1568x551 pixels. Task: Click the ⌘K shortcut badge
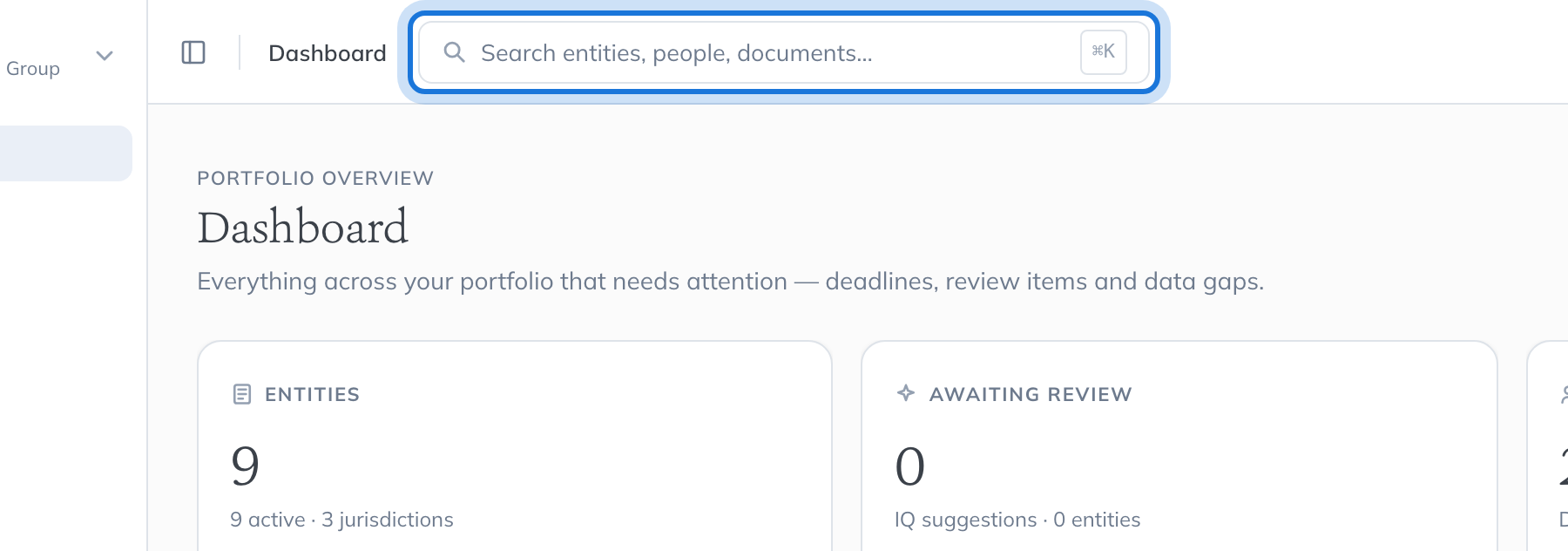click(x=1104, y=51)
